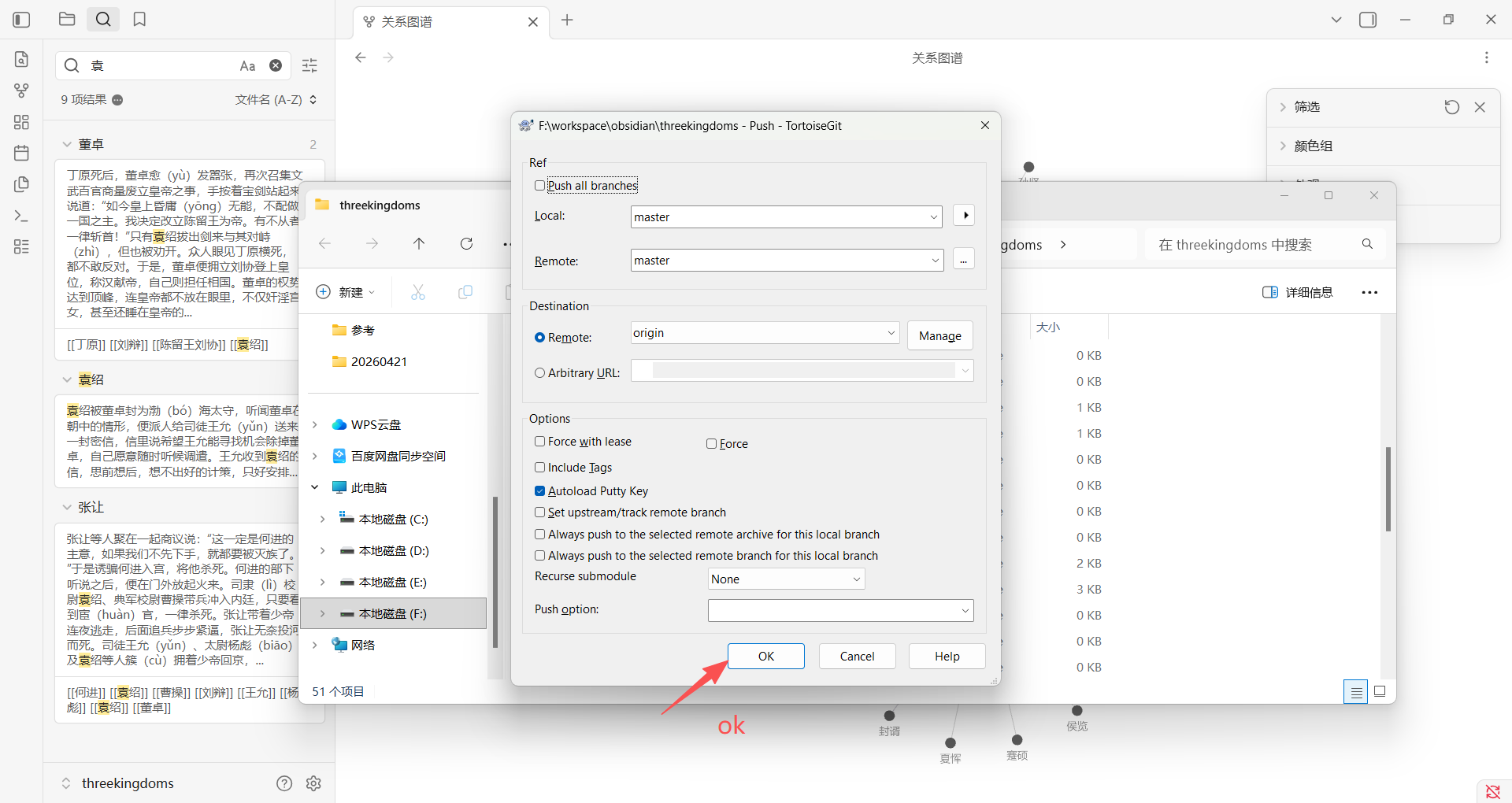Expand 本地磁盘 (C:) in Explorer tree
Image resolution: width=1512 pixels, height=803 pixels.
322,520
